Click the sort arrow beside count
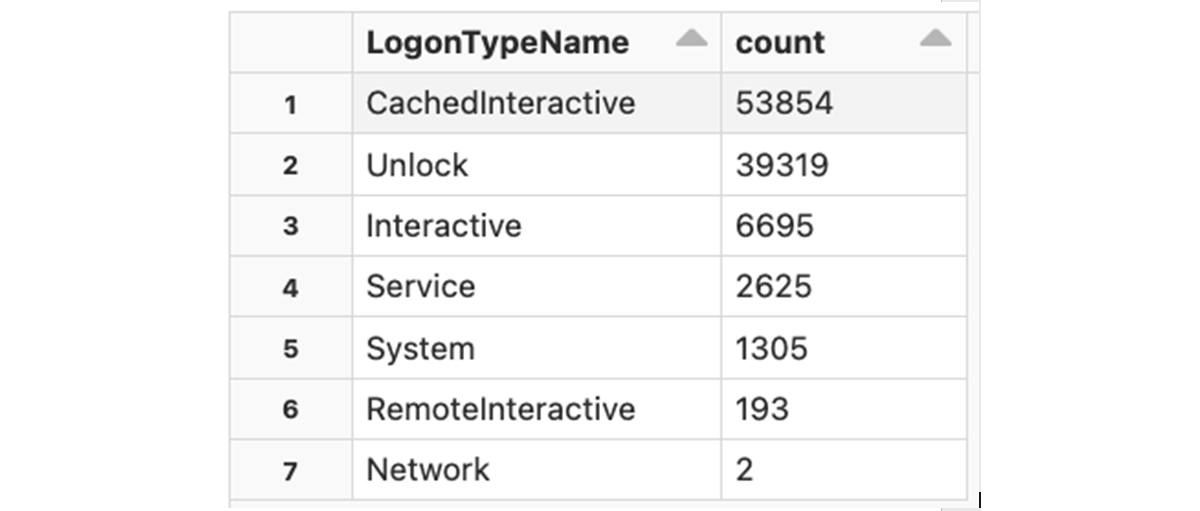The height and width of the screenshot is (511, 1200). (935, 39)
